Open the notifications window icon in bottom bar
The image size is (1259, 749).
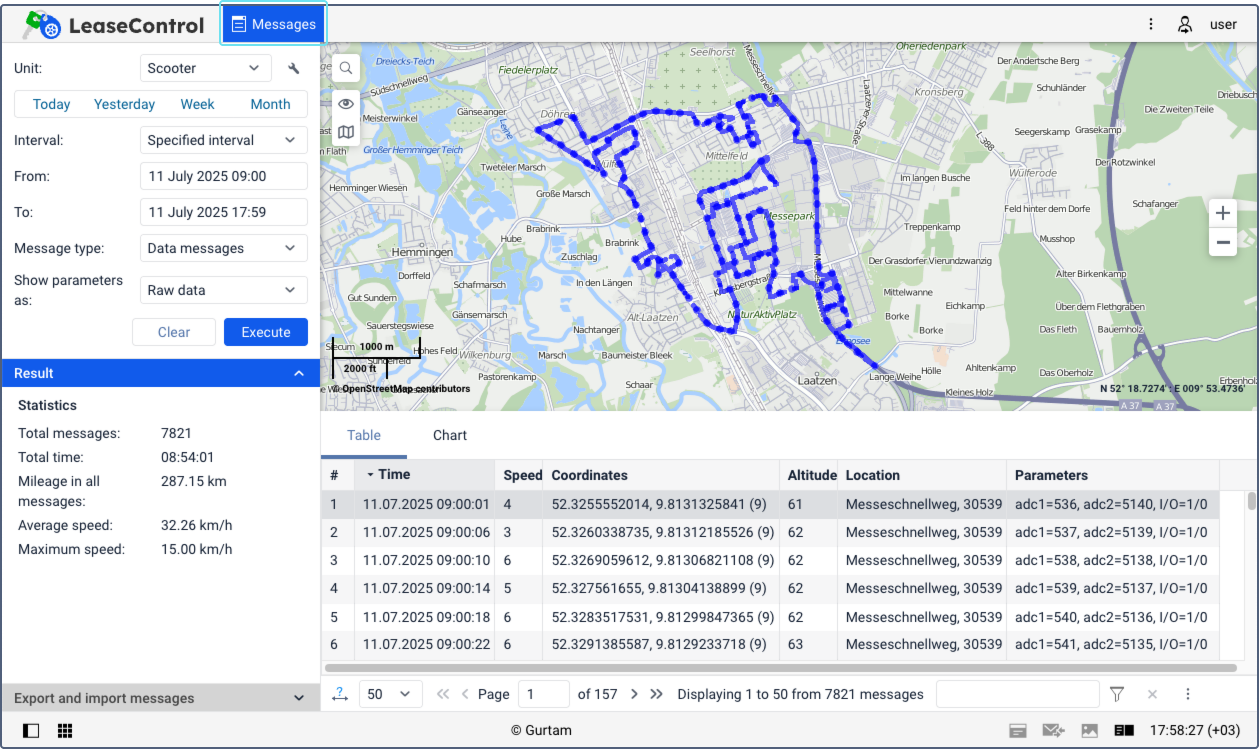click(x=1018, y=731)
